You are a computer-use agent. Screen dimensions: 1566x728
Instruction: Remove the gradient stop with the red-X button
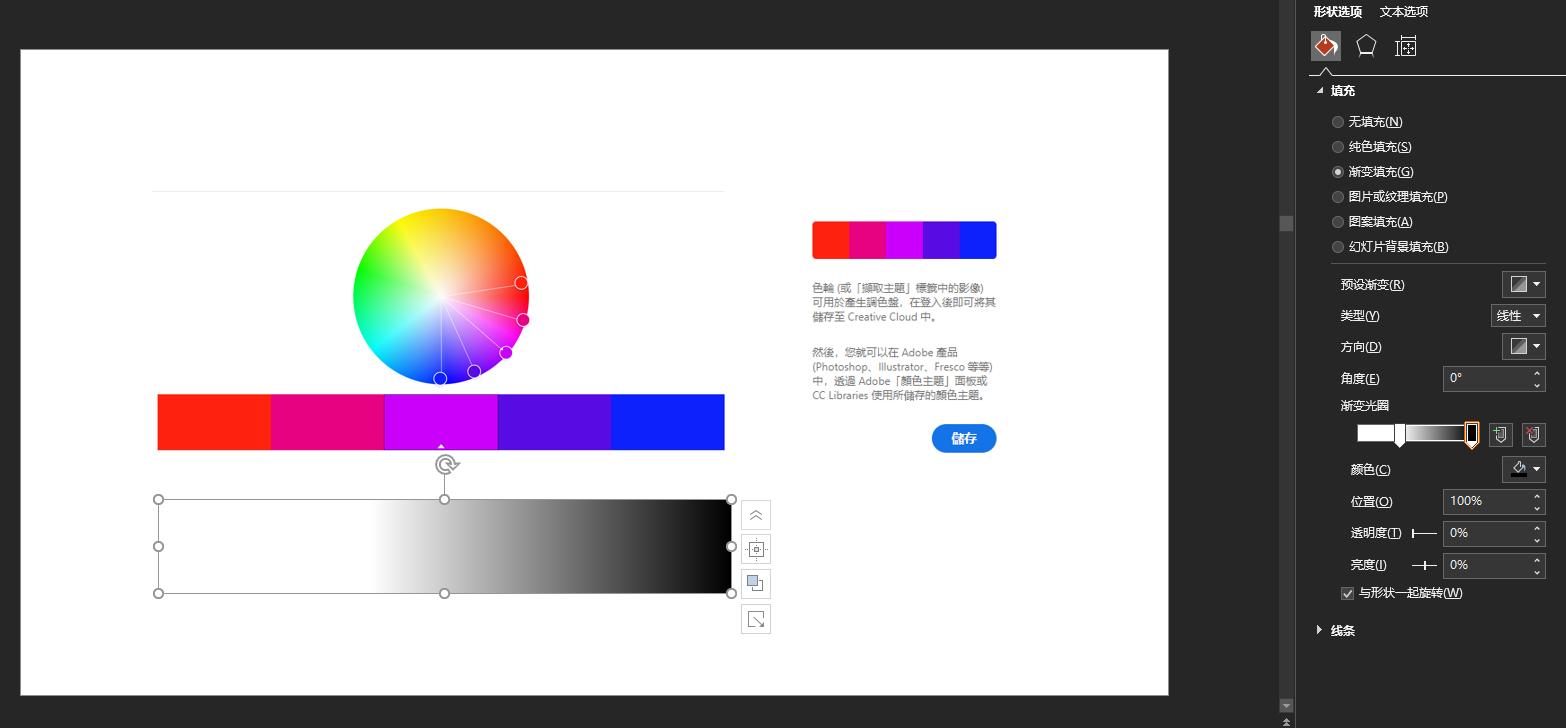(1534, 434)
